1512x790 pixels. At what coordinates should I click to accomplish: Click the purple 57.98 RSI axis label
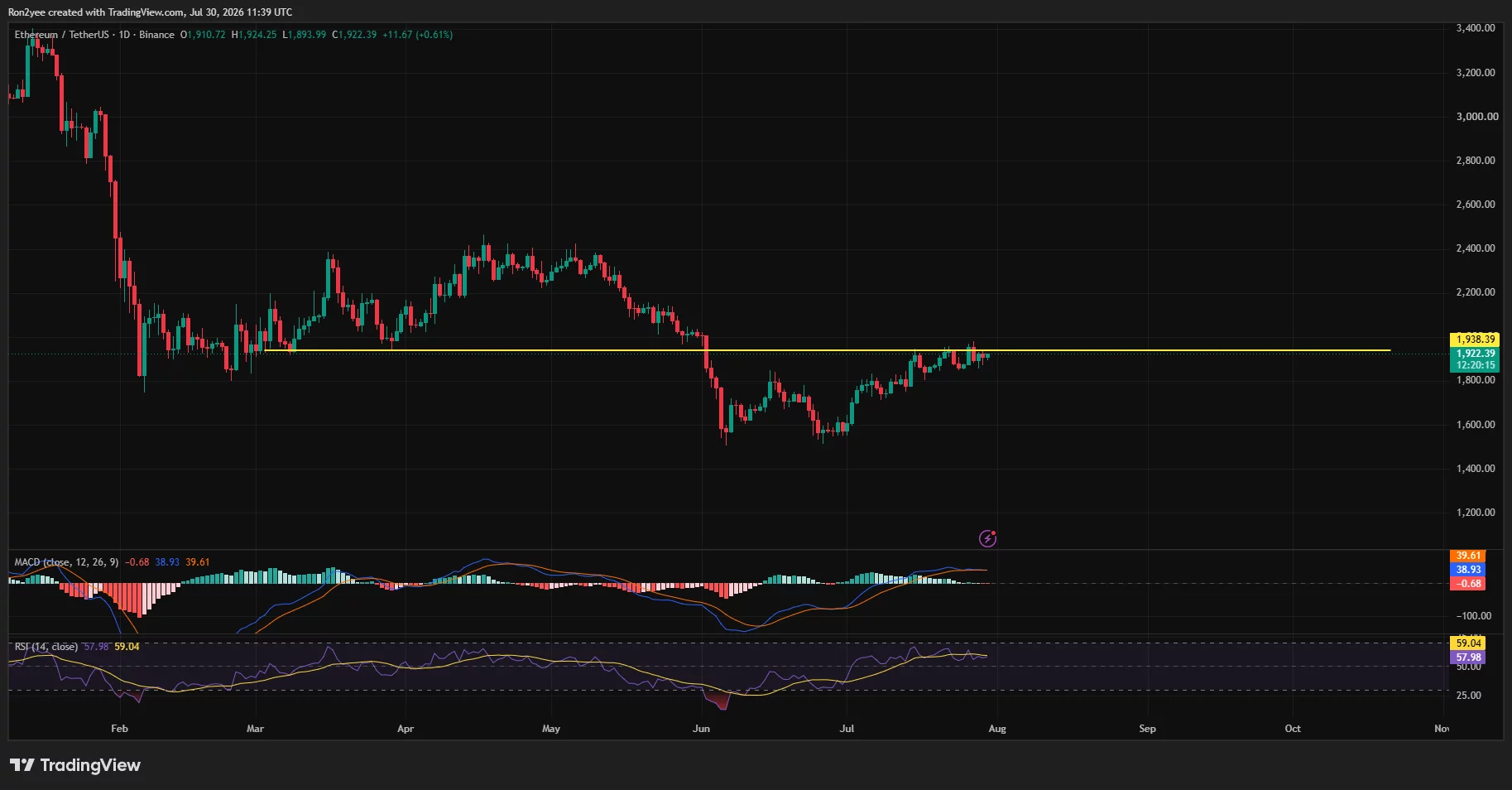coord(1468,658)
